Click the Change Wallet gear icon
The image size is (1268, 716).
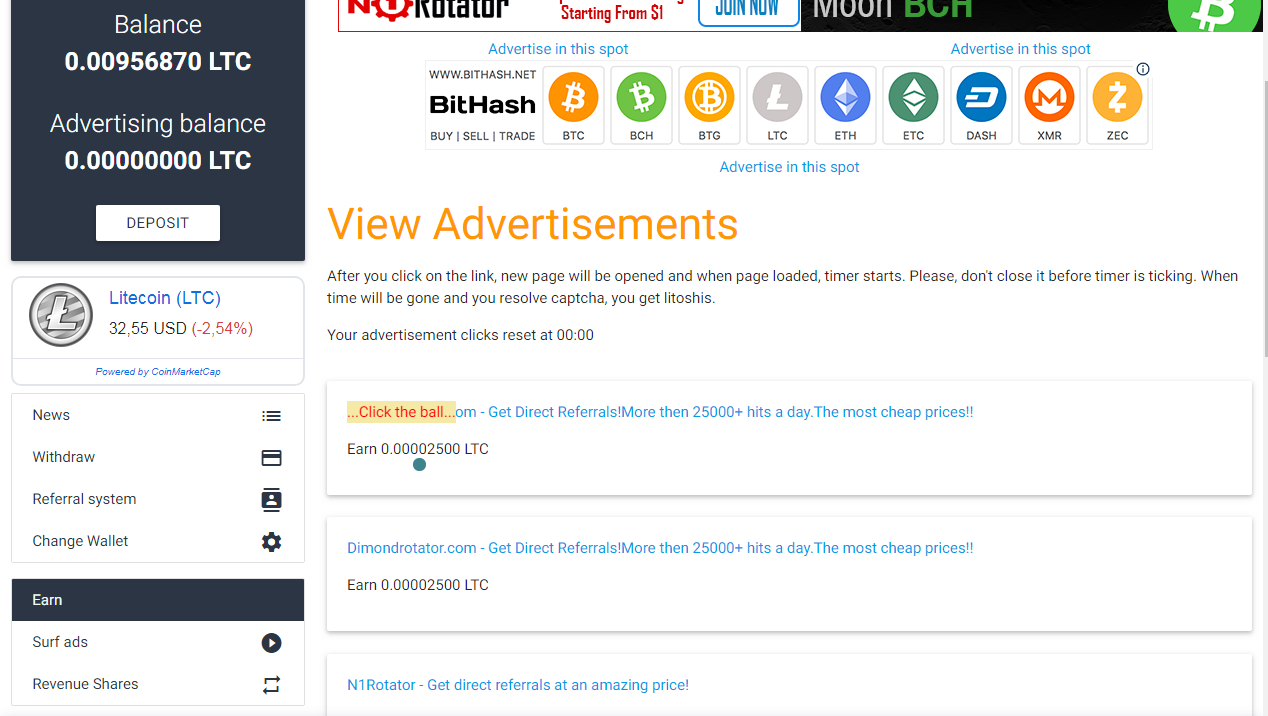271,542
